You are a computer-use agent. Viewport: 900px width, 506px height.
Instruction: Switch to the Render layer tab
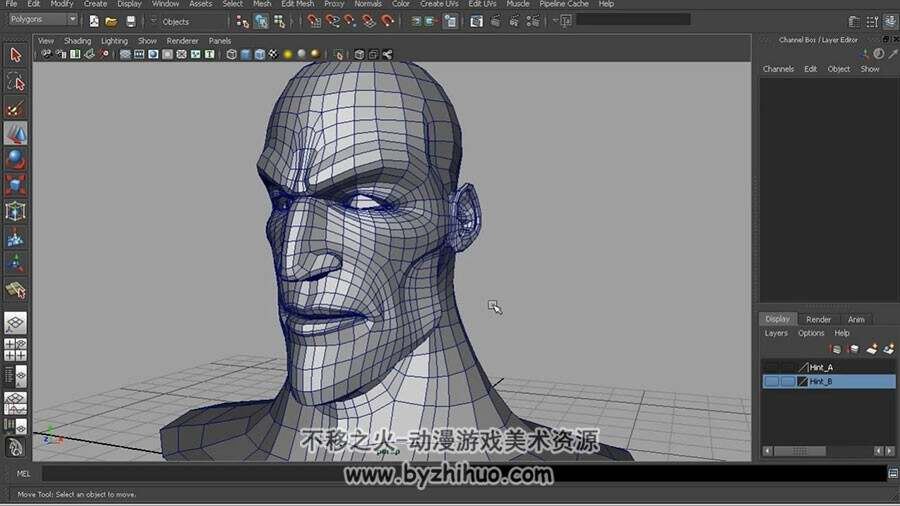coord(818,320)
